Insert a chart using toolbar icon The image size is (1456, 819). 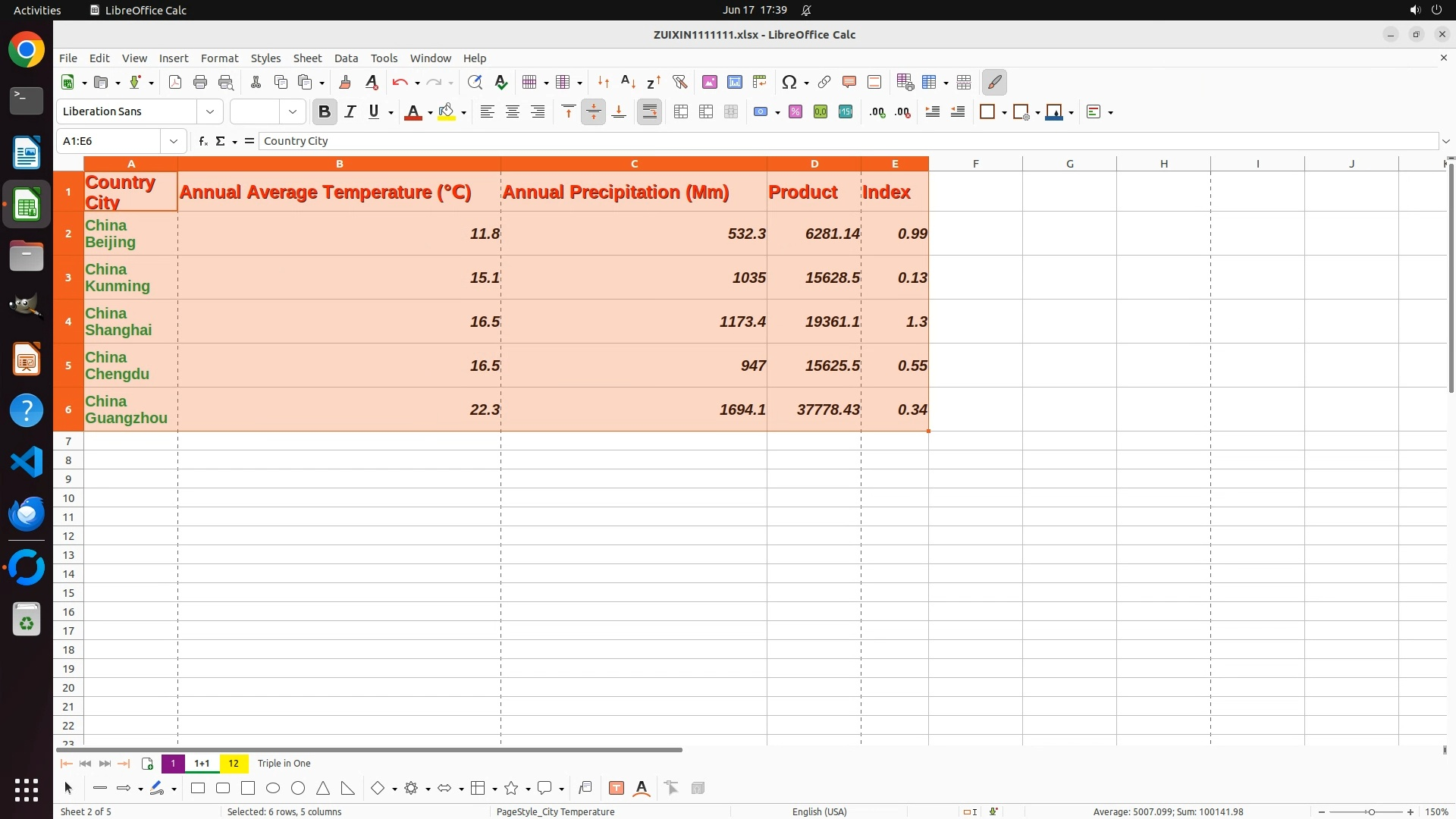pos(734,82)
